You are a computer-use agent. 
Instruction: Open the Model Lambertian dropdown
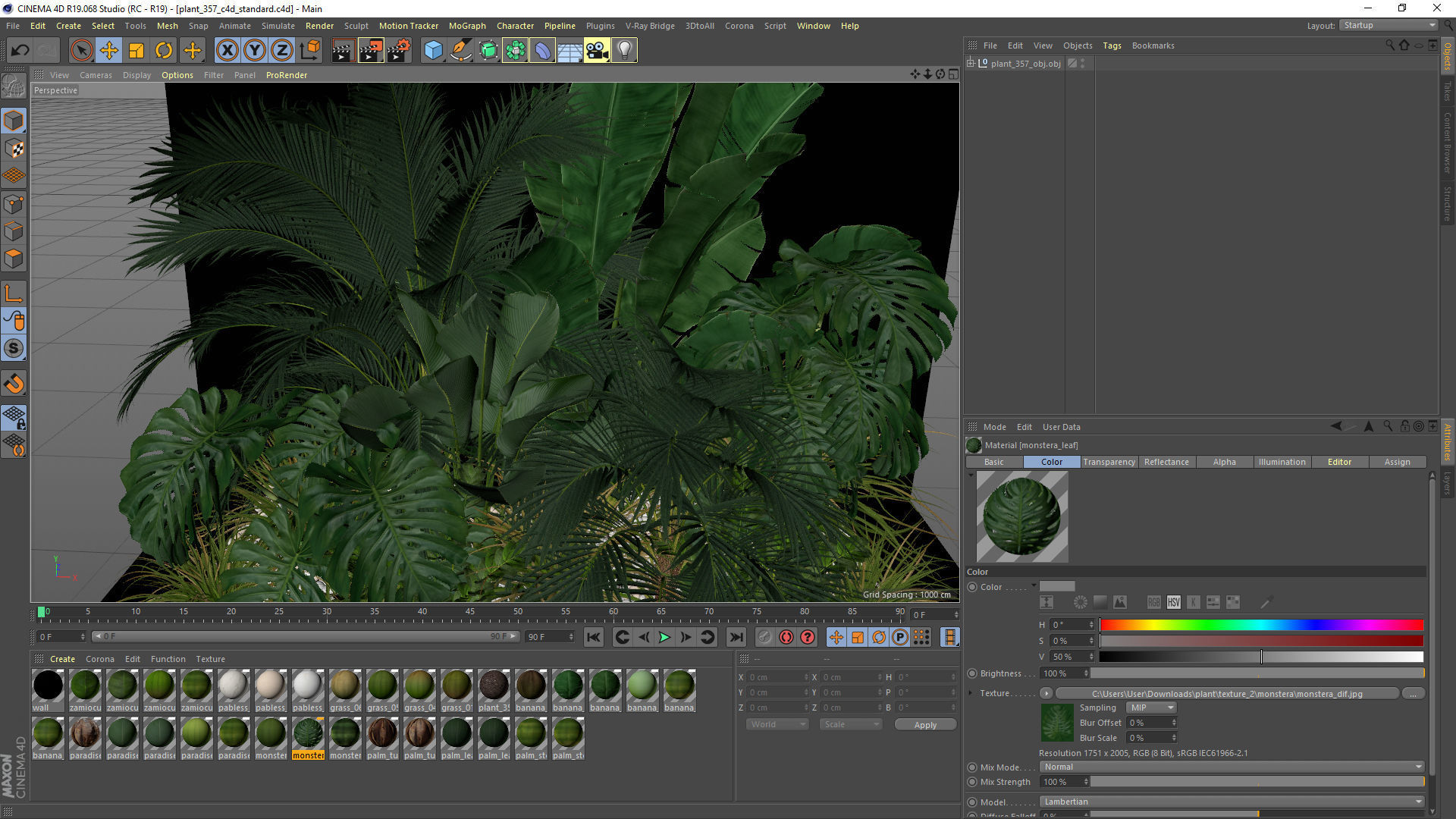click(x=1232, y=802)
